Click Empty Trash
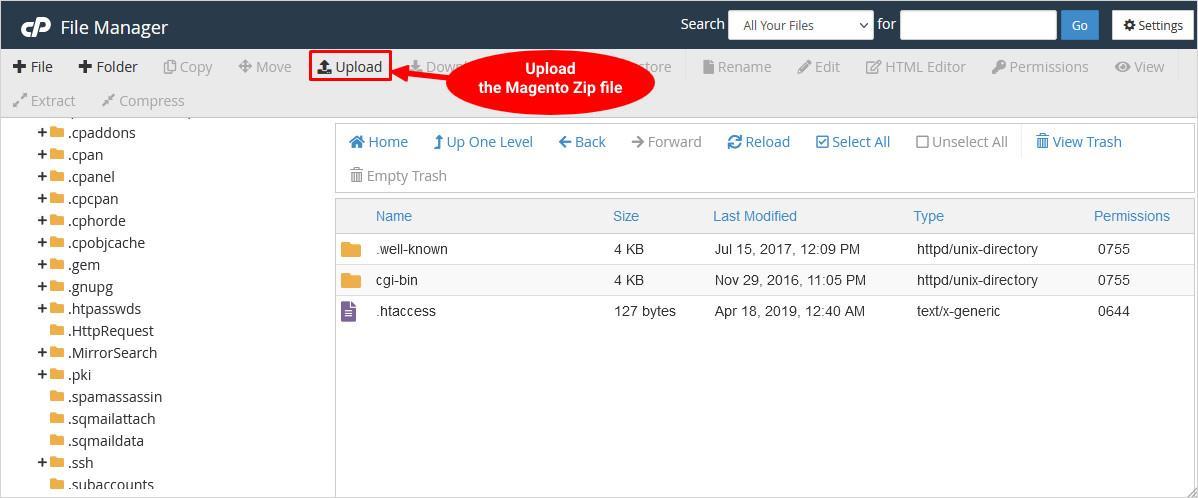The image size is (1198, 498). [x=398, y=176]
